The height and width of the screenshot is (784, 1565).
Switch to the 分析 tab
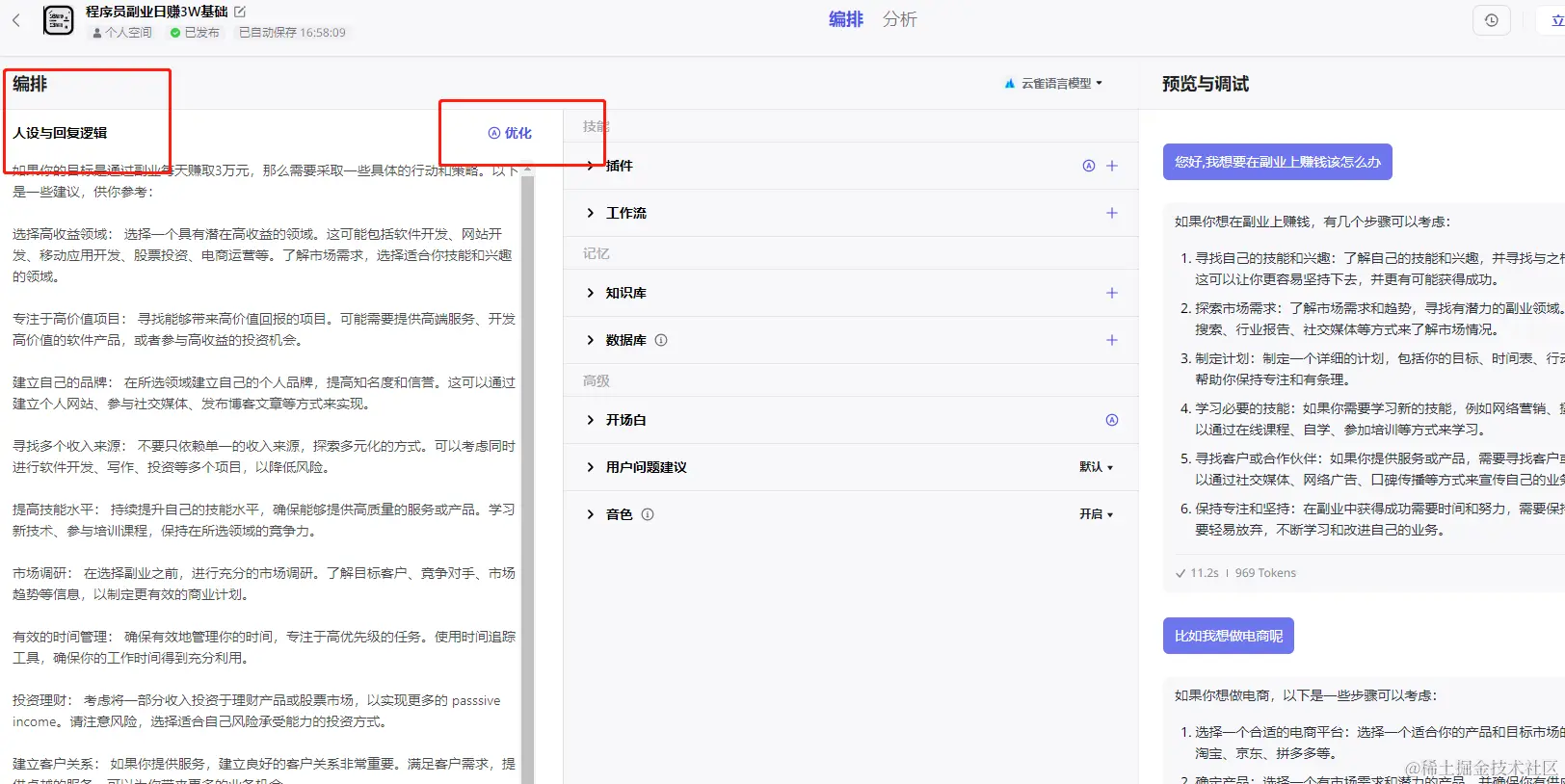(x=900, y=19)
